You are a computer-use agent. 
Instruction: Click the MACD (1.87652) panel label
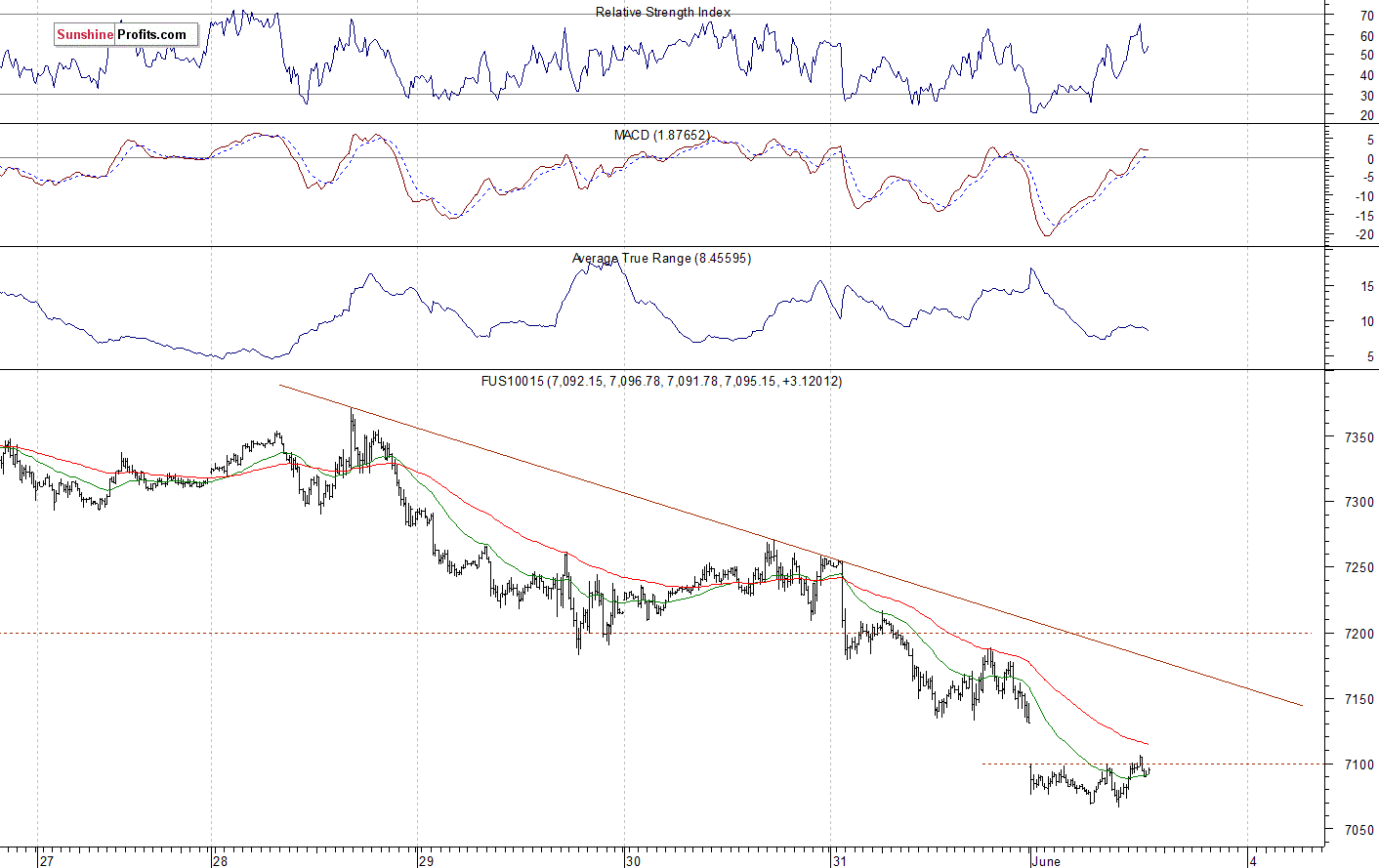[662, 135]
